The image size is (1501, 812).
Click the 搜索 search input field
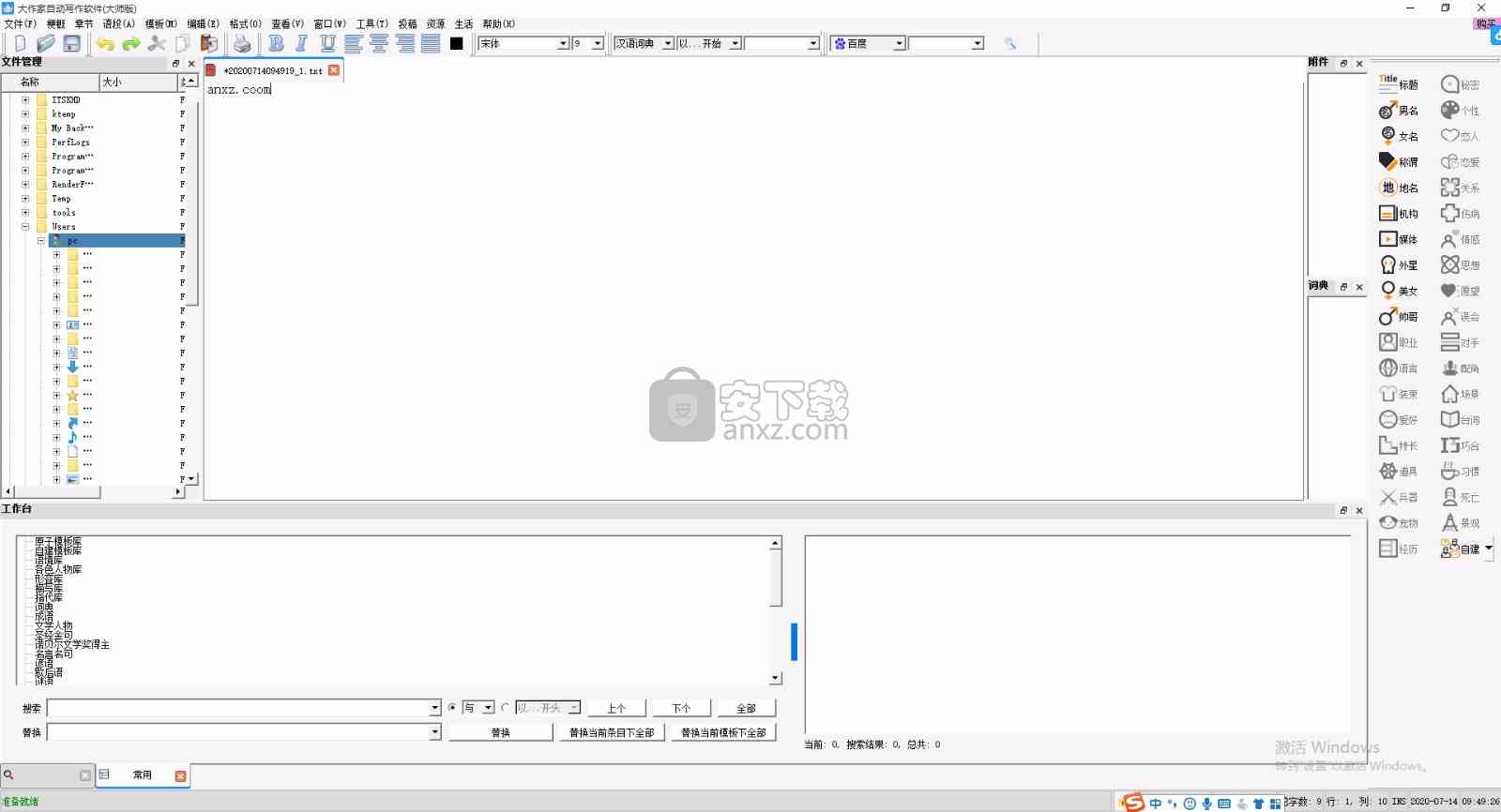coord(238,708)
